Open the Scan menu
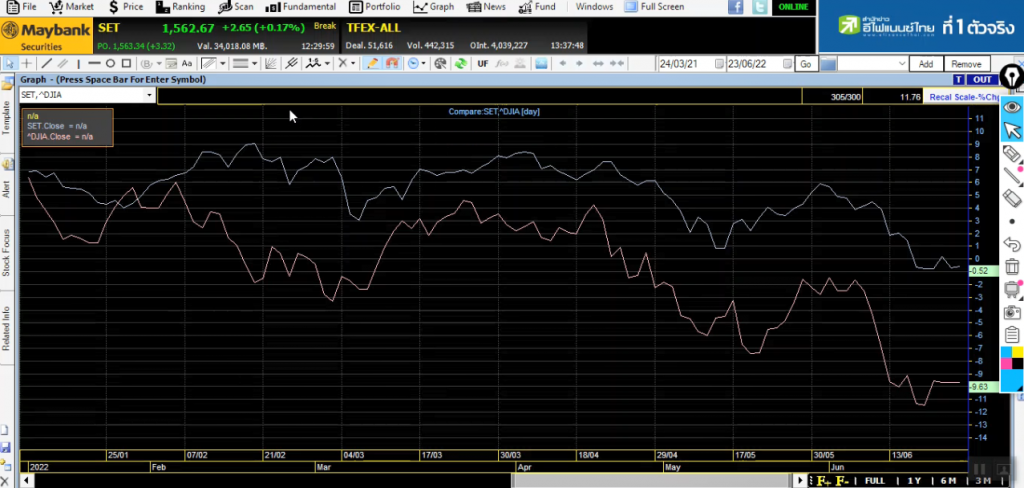1024x488 pixels. point(236,7)
